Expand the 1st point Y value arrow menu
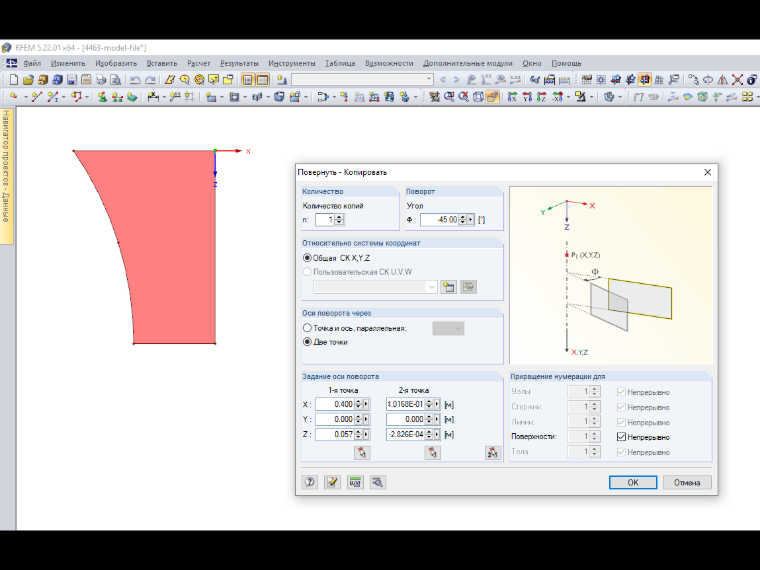 (366, 419)
